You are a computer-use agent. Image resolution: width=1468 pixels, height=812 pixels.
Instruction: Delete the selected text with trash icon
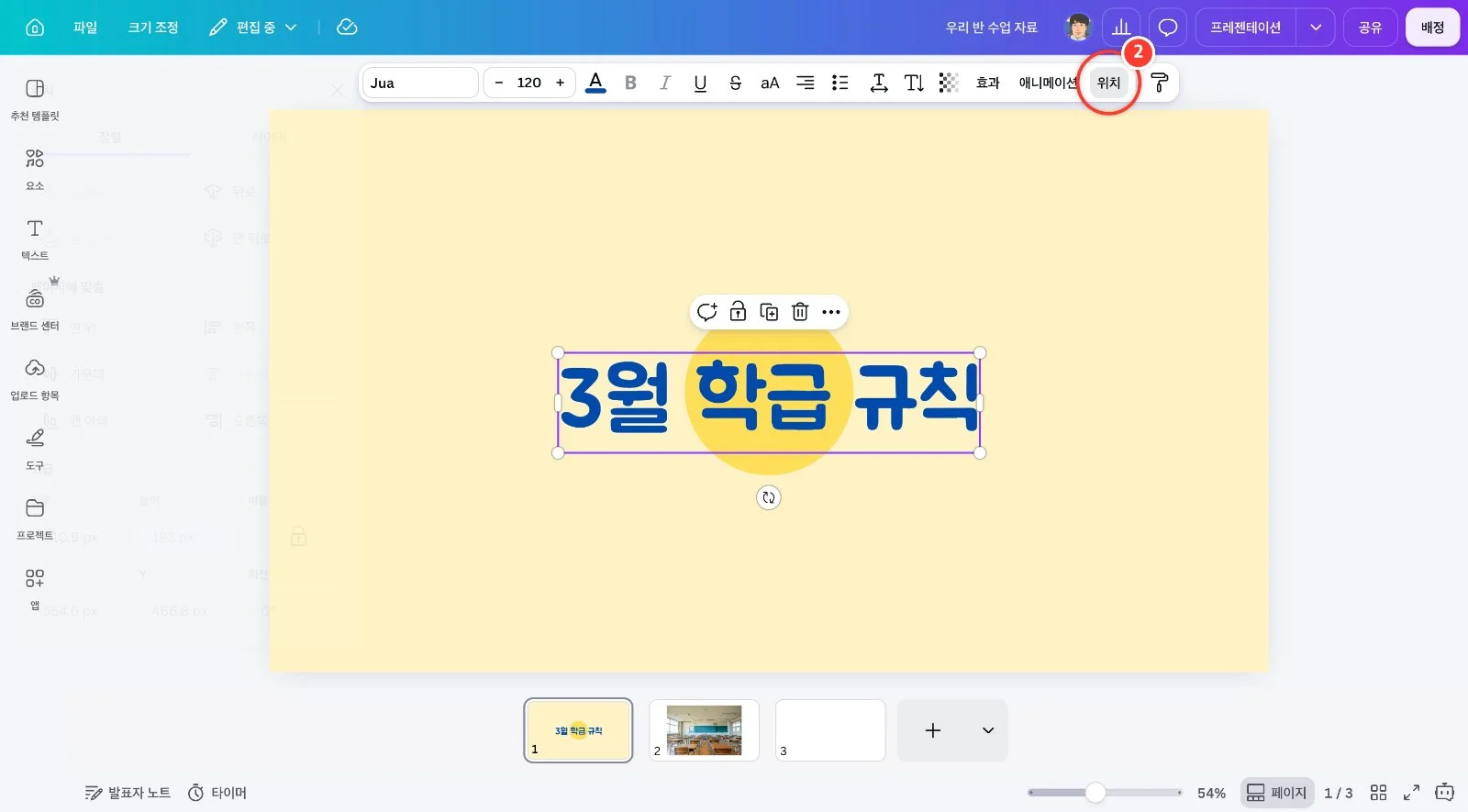tap(800, 312)
